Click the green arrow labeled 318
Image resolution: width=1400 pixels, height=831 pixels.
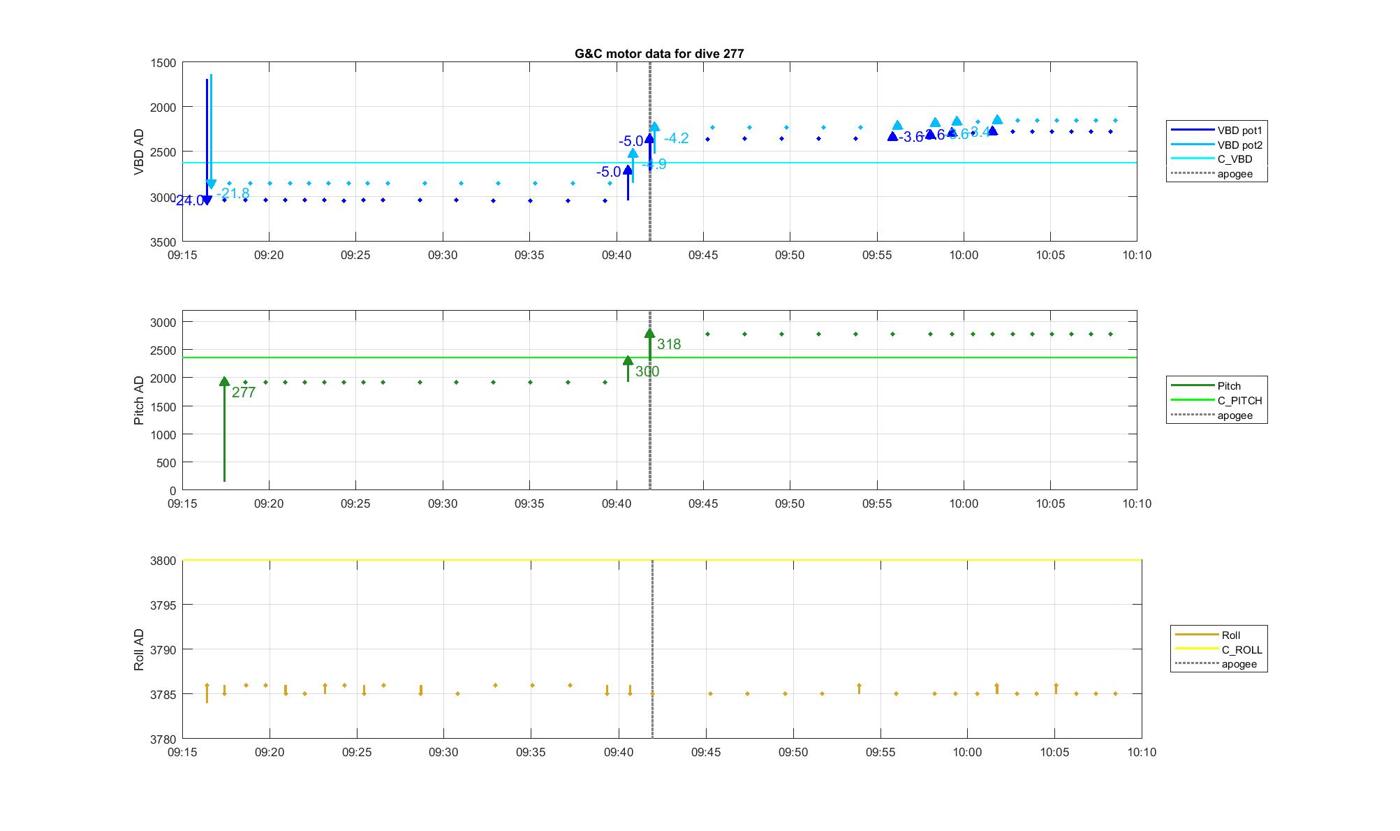click(x=650, y=344)
